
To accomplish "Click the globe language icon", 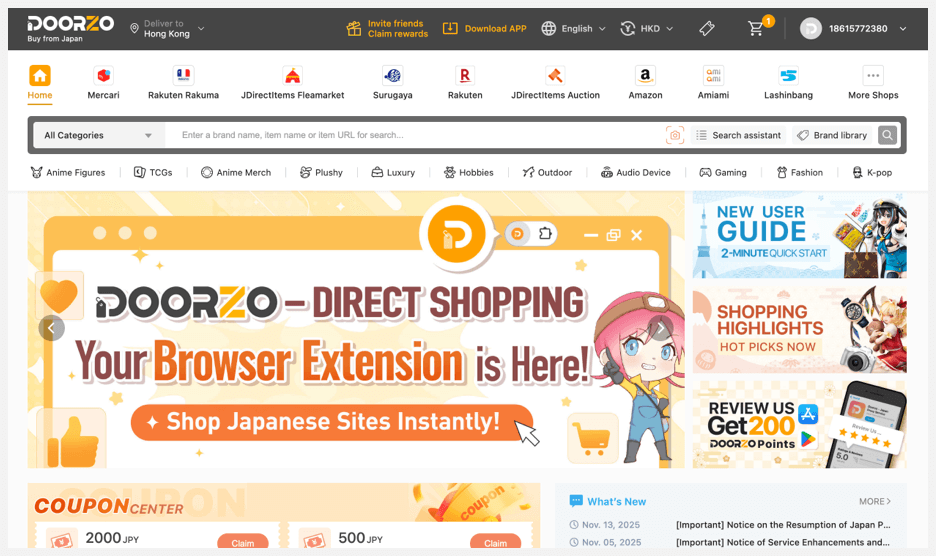I will (x=549, y=28).
